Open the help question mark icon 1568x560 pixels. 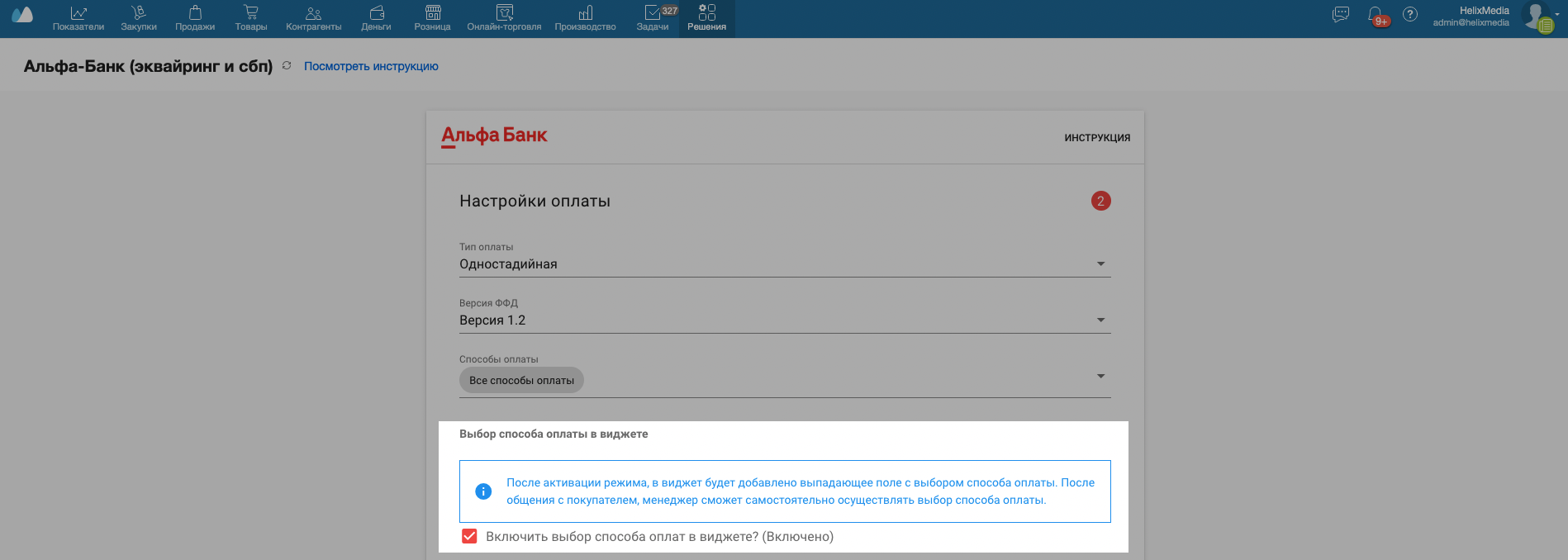tap(1410, 14)
